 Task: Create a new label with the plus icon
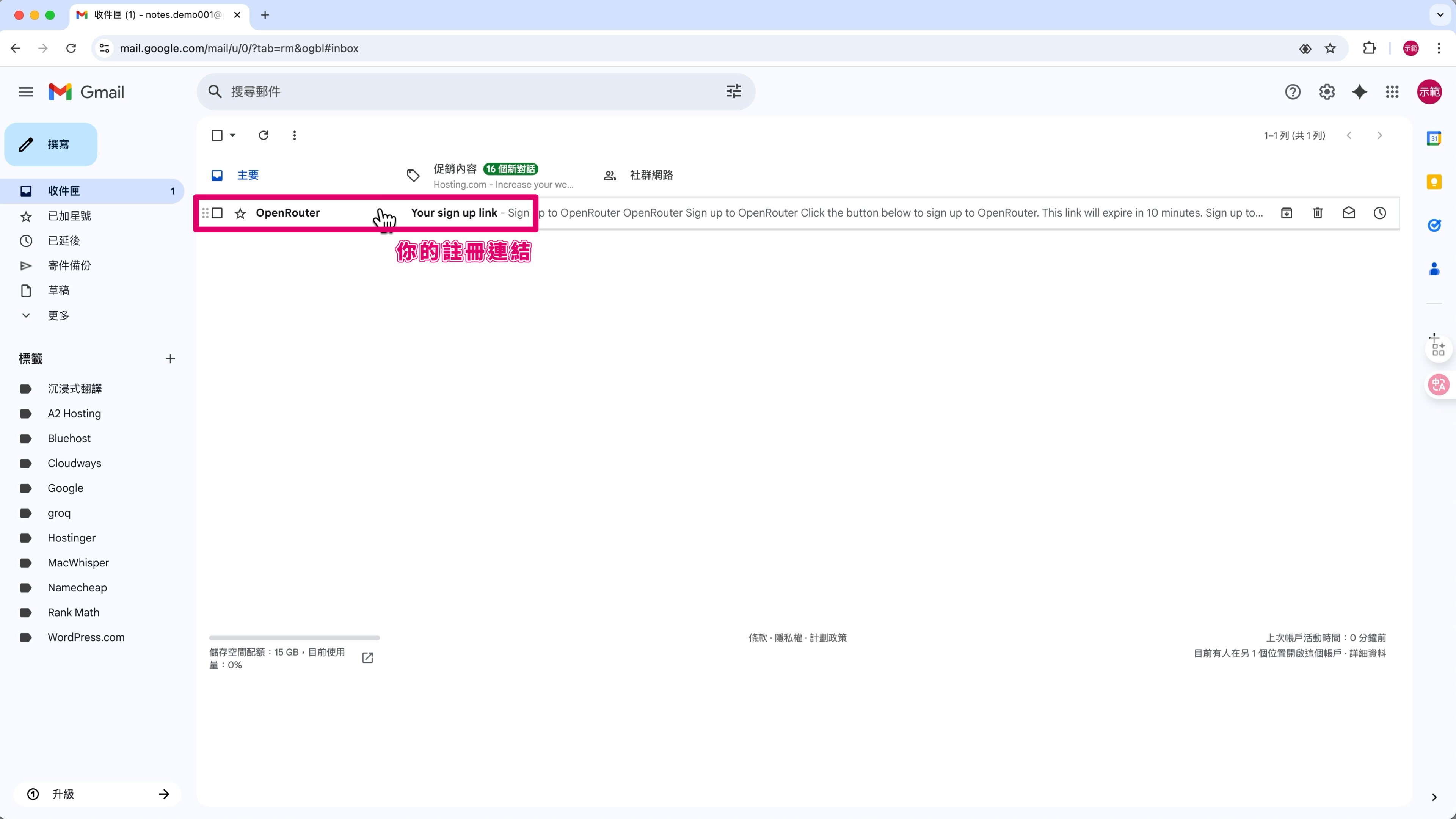170,359
